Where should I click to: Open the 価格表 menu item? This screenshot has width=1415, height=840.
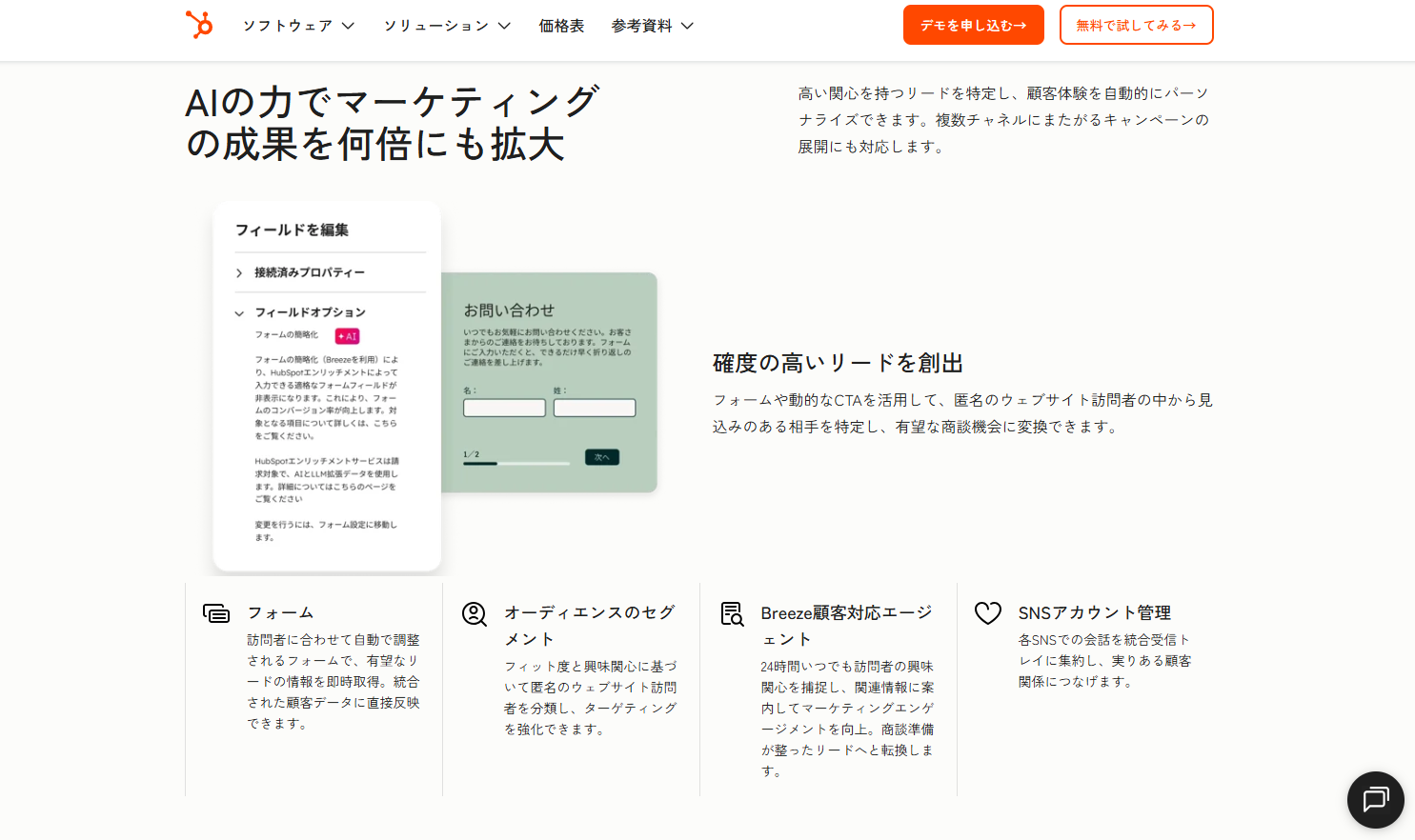point(561,26)
